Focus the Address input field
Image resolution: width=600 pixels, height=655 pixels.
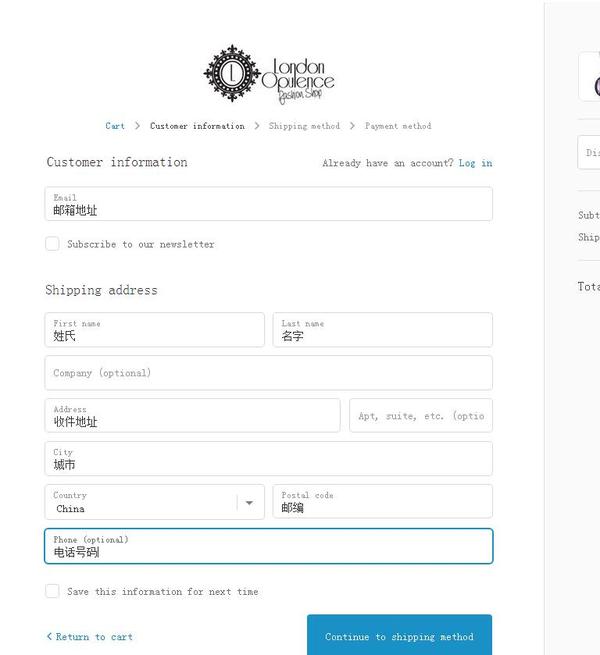coord(192,416)
